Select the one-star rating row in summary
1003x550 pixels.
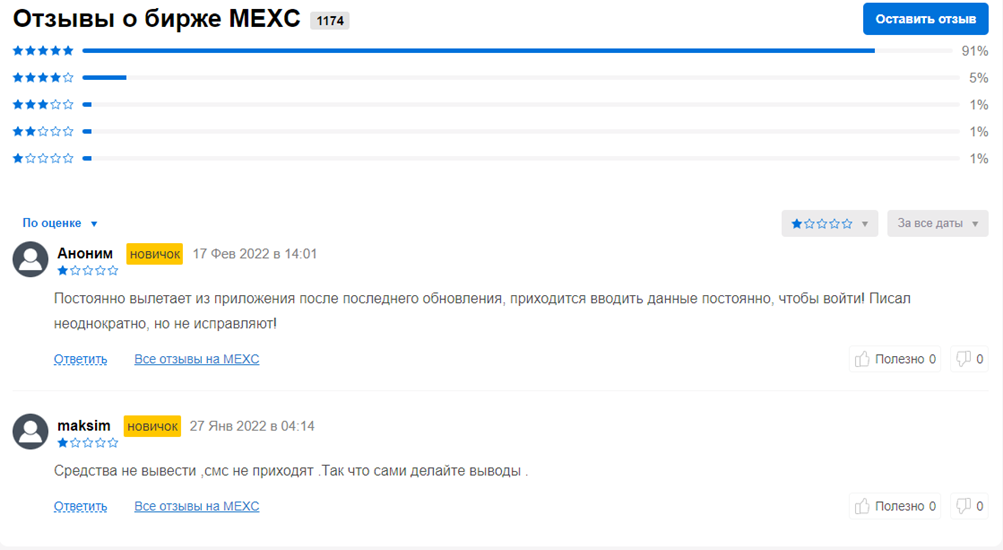tap(500, 158)
